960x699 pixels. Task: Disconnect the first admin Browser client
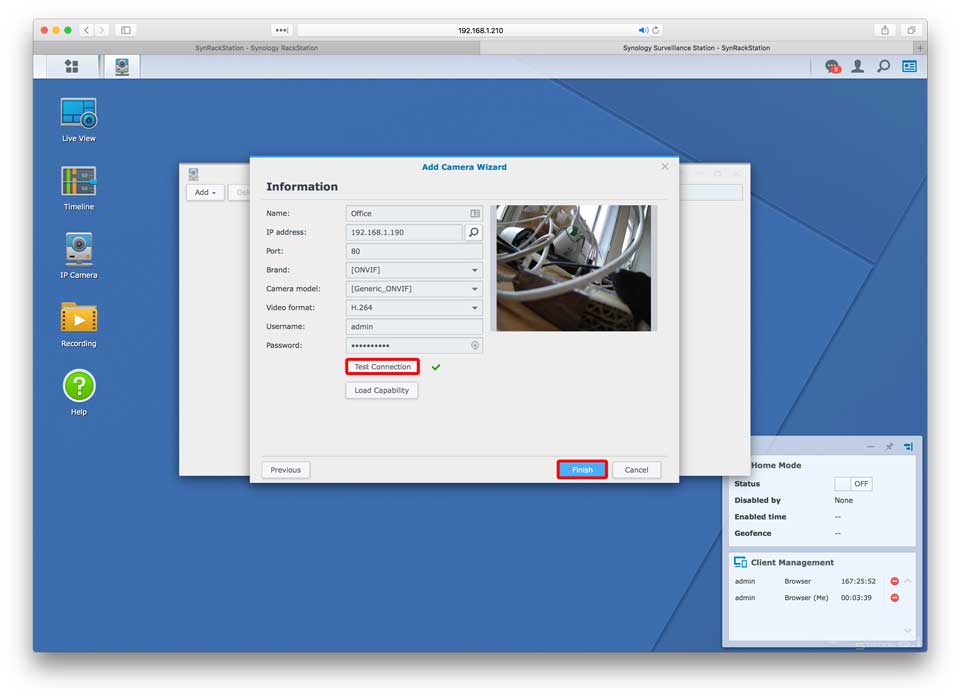894,581
